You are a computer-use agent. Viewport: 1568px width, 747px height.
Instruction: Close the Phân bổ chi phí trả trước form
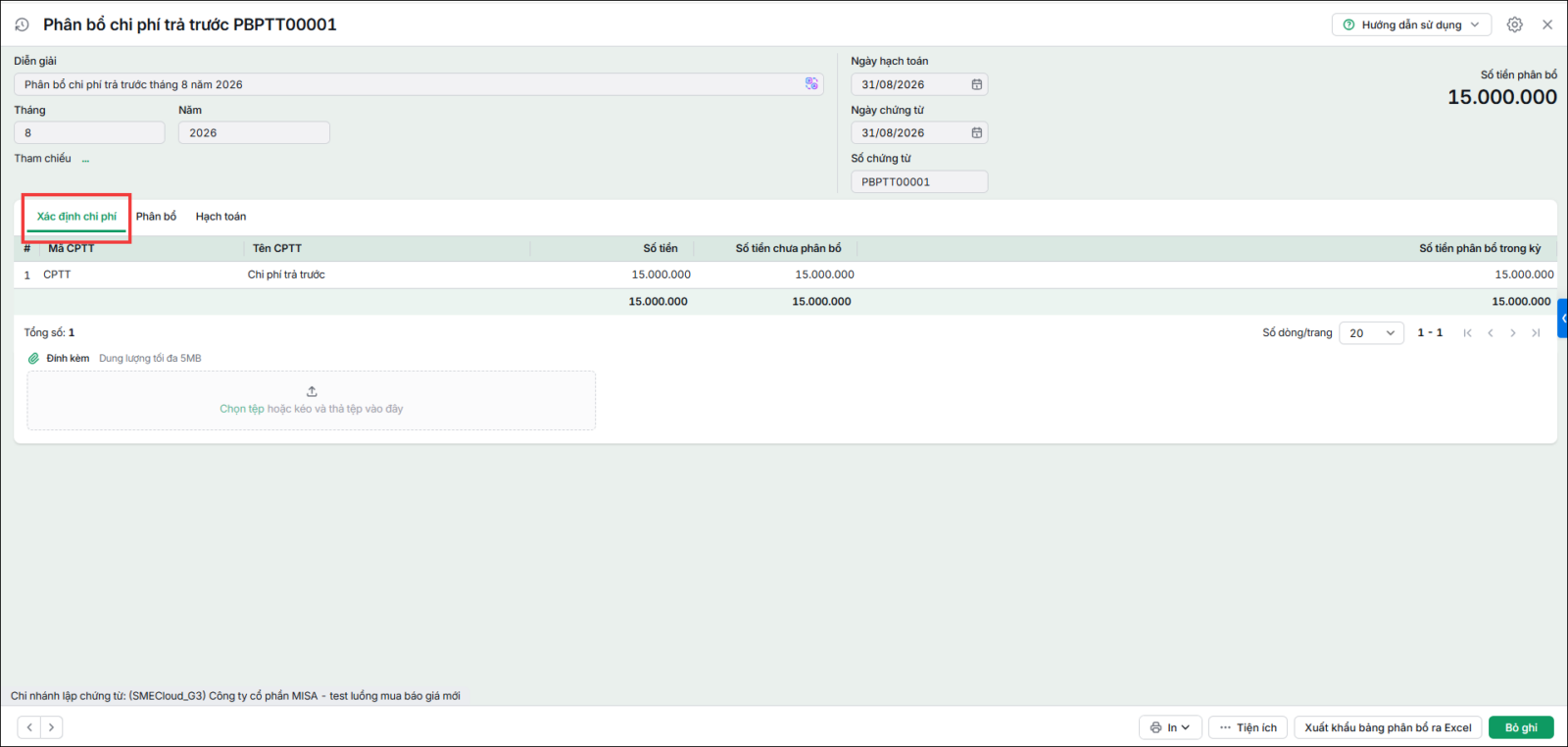click(1547, 25)
